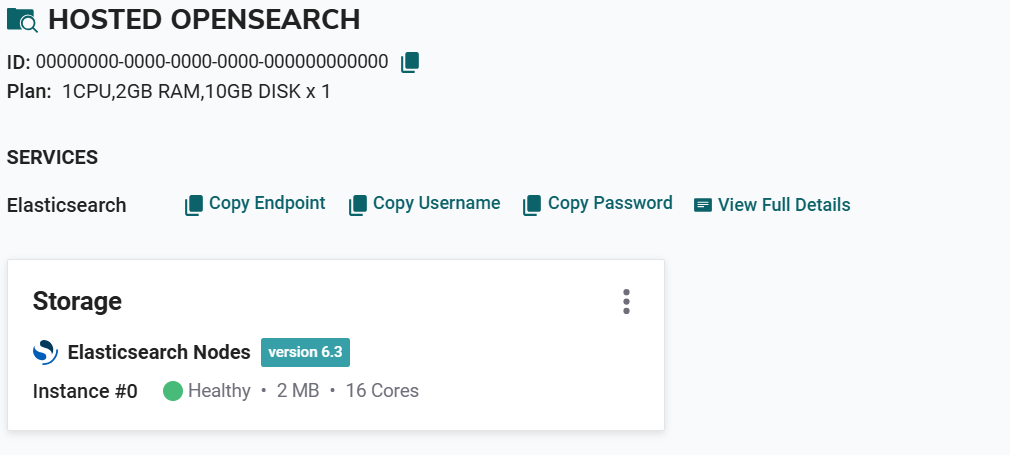Click the Elasticsearch Nodes logo icon
This screenshot has width=1010, height=455.
click(x=46, y=352)
